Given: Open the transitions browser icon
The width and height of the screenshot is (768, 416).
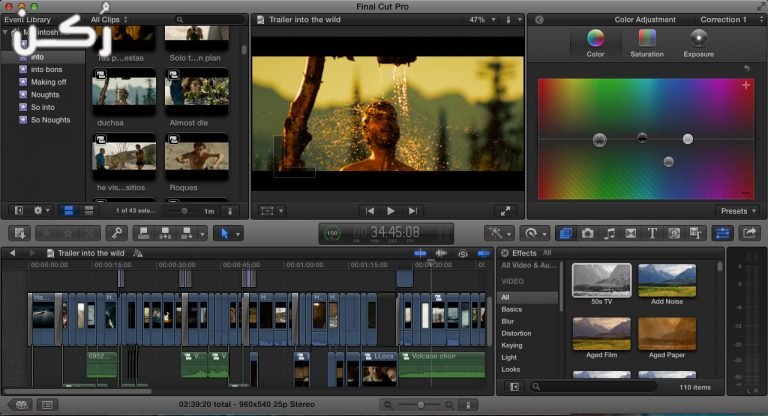Looking at the screenshot, I should 631,233.
